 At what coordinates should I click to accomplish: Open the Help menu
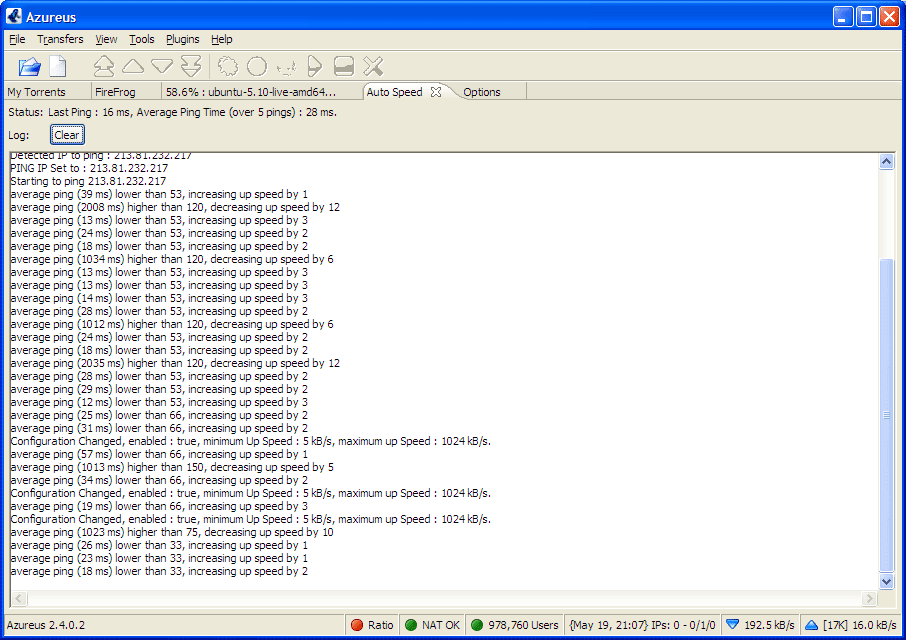221,39
